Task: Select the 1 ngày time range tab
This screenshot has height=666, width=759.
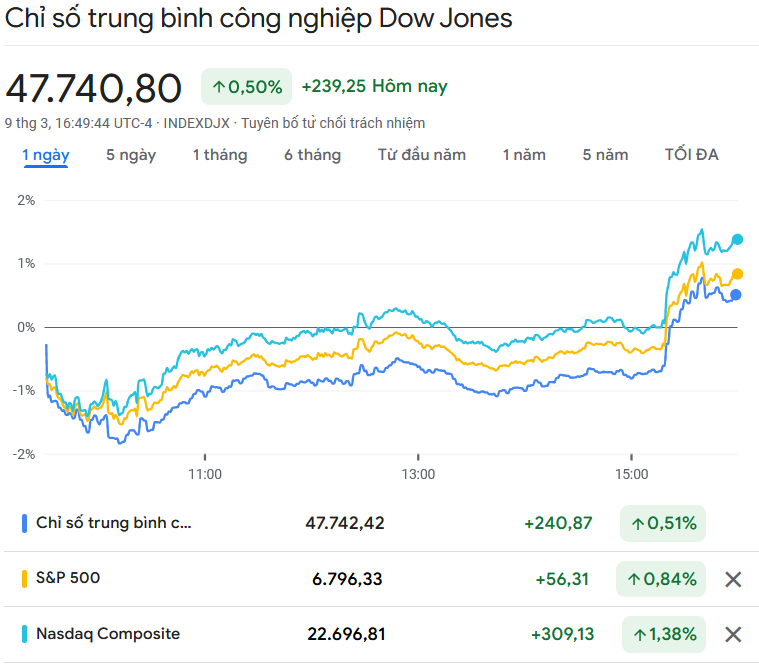Action: pyautogui.click(x=45, y=155)
